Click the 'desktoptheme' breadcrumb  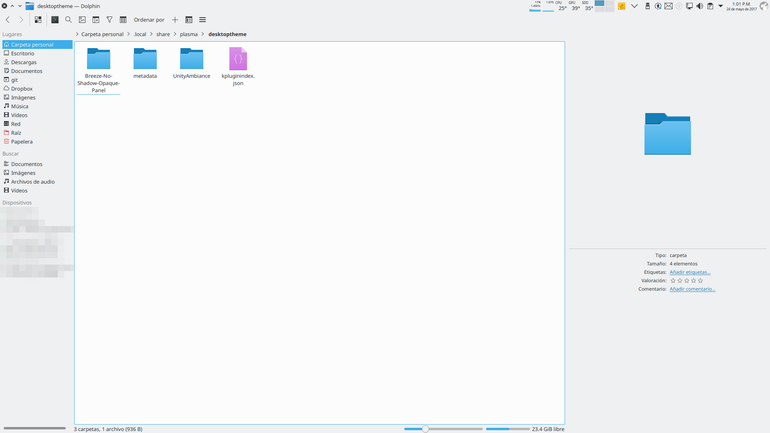point(227,34)
